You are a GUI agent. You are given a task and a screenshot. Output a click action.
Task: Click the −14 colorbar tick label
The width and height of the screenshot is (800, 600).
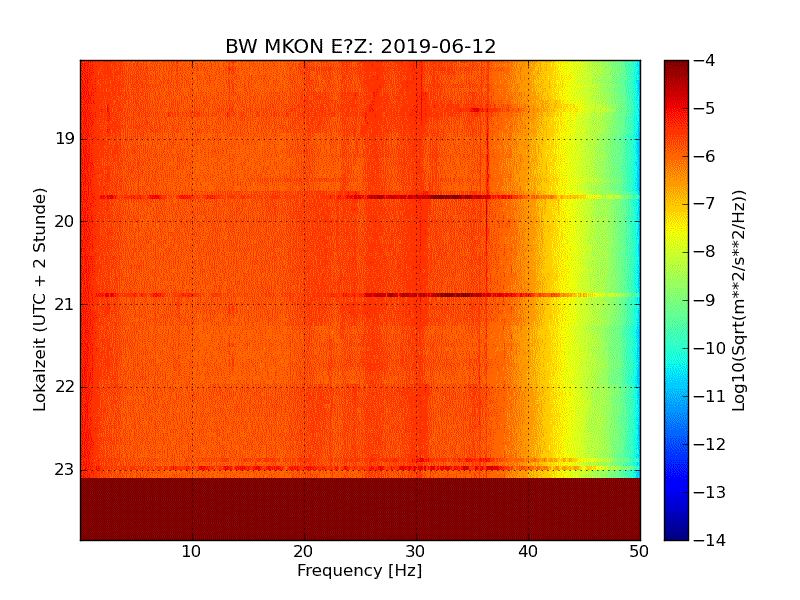710,540
